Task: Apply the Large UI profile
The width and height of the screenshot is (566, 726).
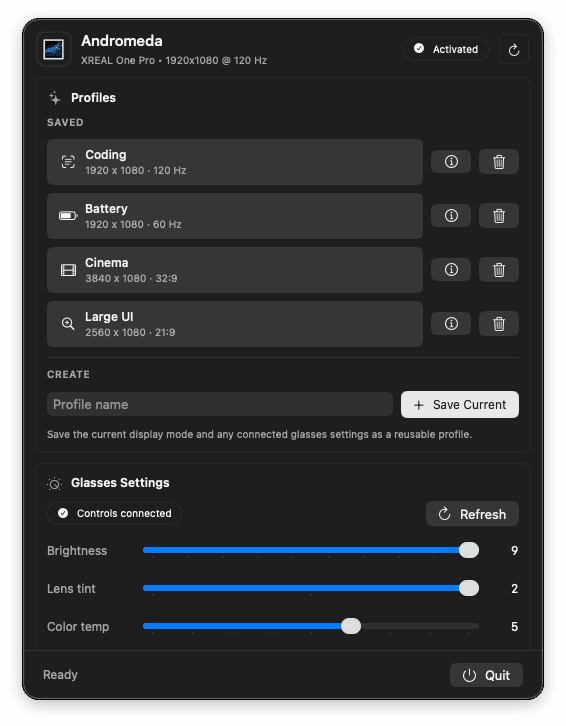Action: [x=235, y=324]
